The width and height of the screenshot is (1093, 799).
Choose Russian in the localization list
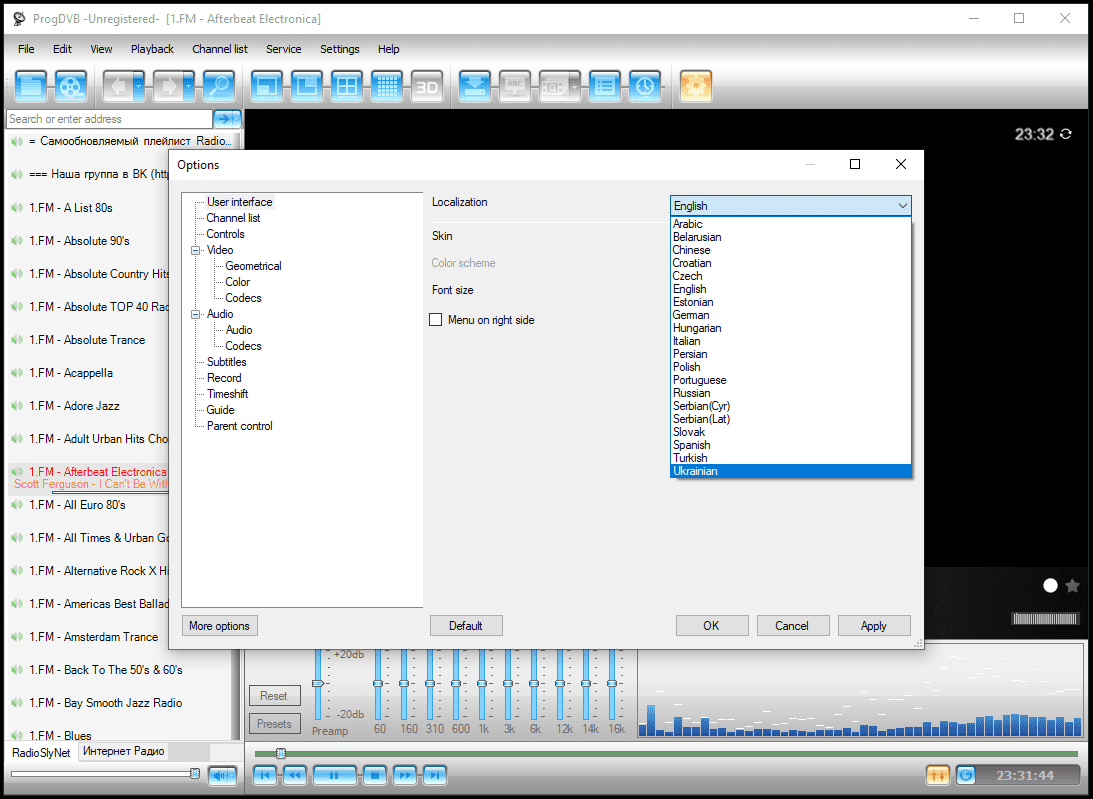pos(691,393)
